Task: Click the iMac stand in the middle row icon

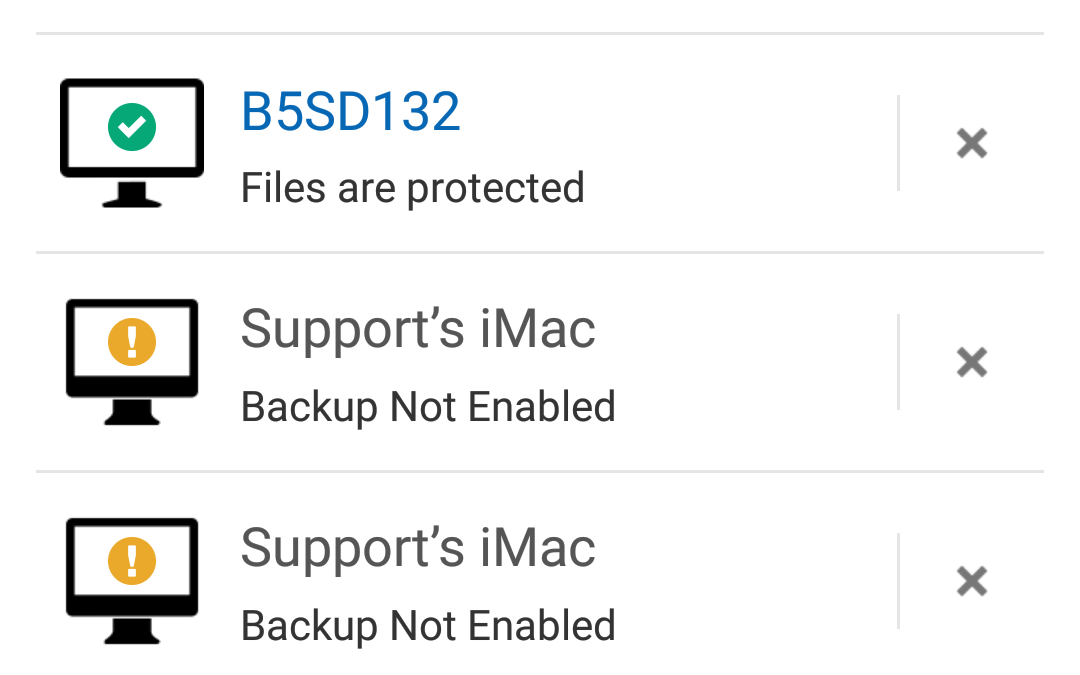Action: coord(132,412)
